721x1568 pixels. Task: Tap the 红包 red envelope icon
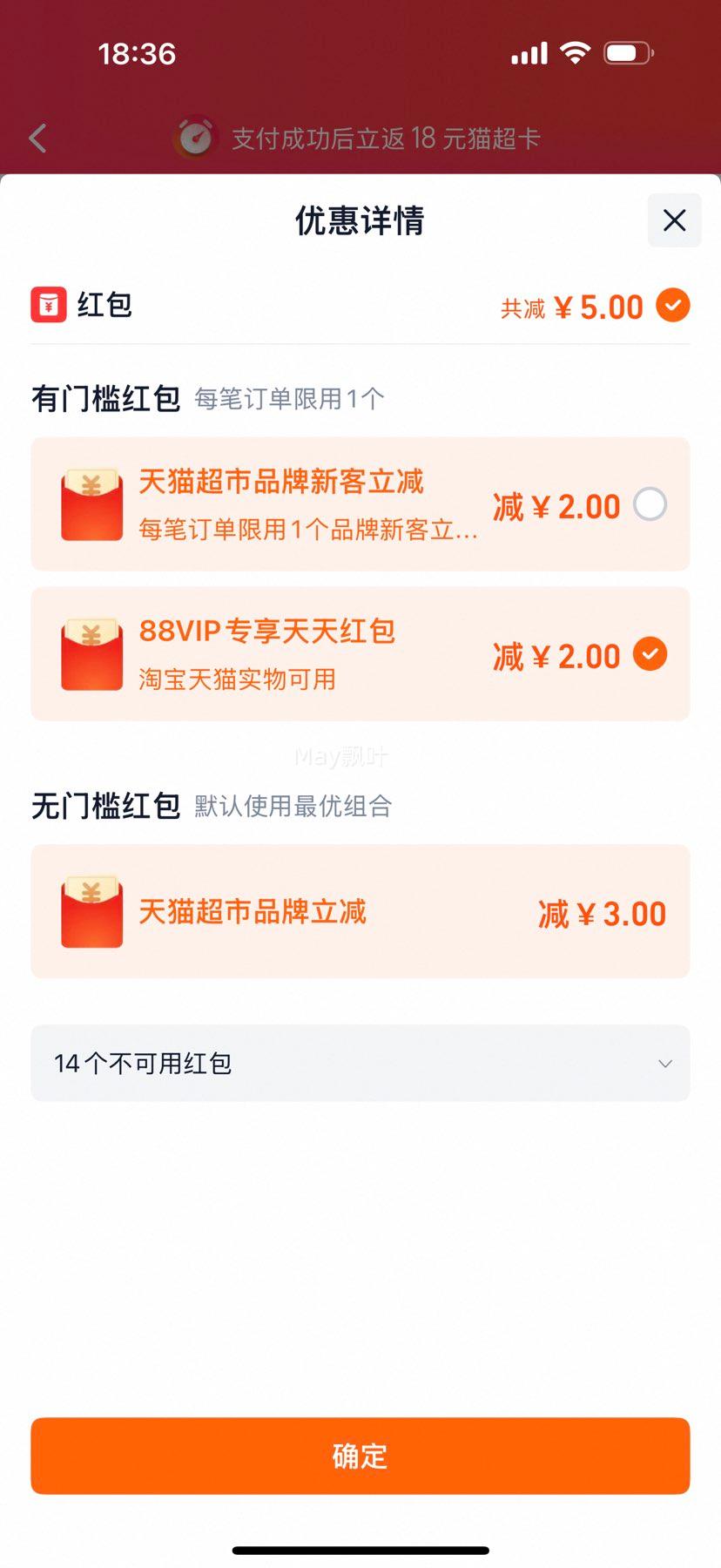point(49,305)
